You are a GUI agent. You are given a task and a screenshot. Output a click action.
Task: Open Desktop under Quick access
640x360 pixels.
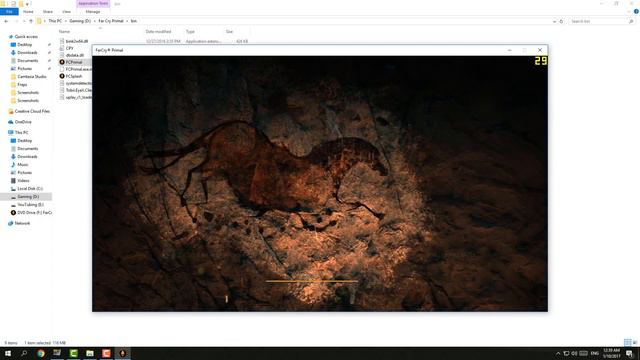(x=24, y=44)
